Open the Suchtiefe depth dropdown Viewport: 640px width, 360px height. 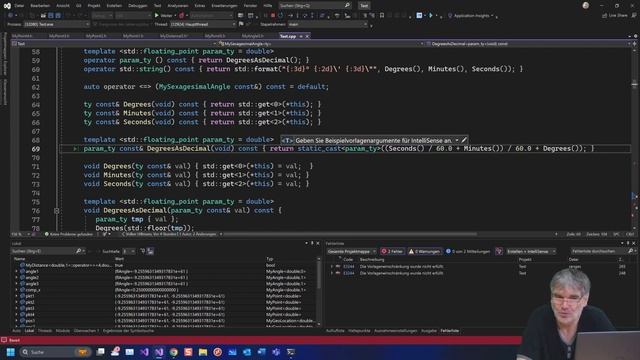(129, 251)
